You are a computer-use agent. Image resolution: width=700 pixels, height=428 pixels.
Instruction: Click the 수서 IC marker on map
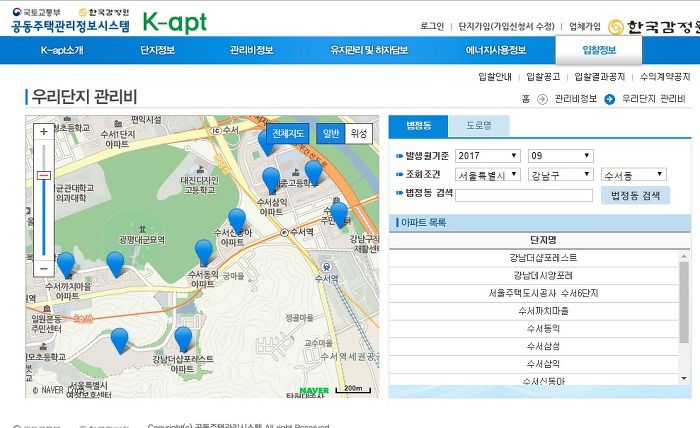(x=216, y=130)
